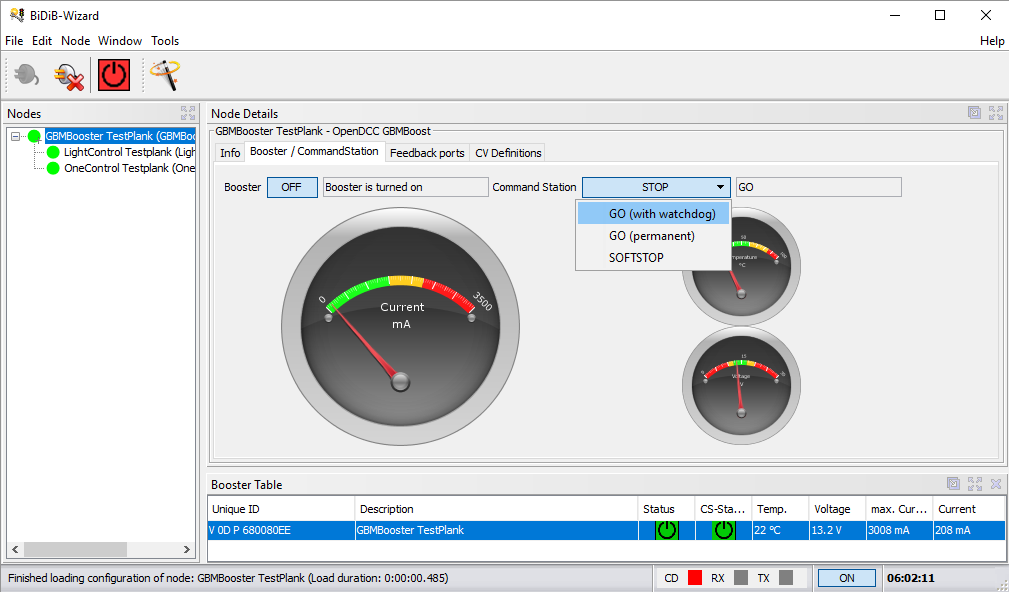Click the 'GBMBooster TestPlank' description cell
The height and width of the screenshot is (592, 1011).
click(496, 530)
